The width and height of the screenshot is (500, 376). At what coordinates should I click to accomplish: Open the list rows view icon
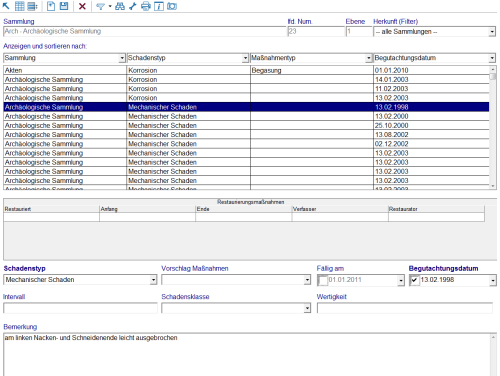tap(32, 6)
